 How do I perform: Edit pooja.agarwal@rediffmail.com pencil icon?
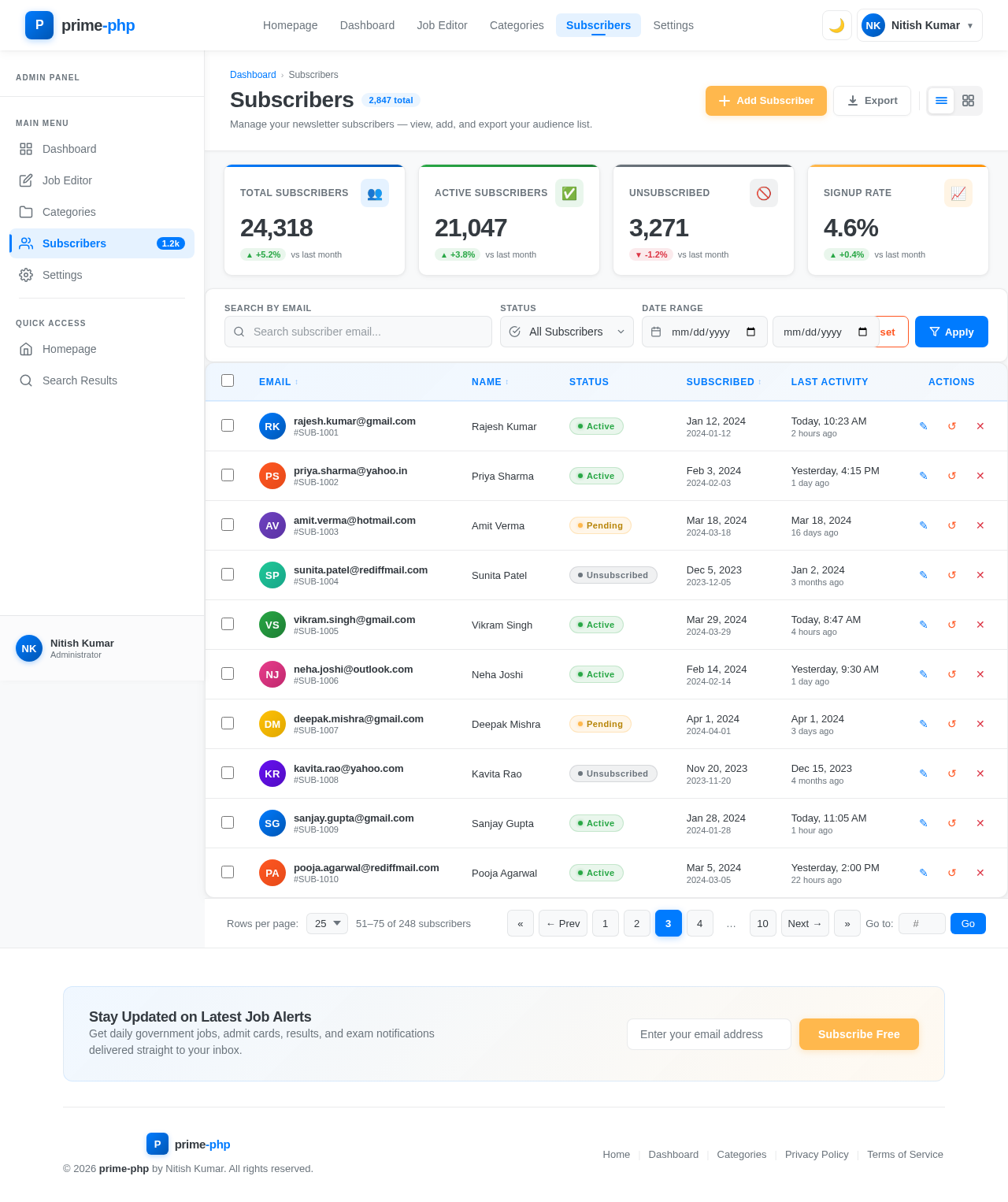tap(924, 873)
